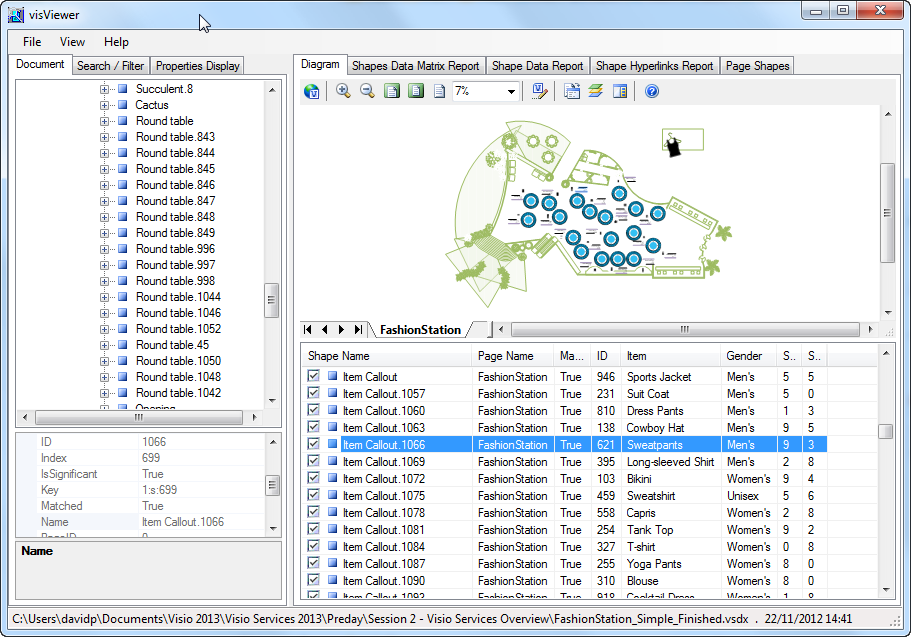The width and height of the screenshot is (911, 637).
Task: Switch to the Shape Data Report tab
Action: 538,65
